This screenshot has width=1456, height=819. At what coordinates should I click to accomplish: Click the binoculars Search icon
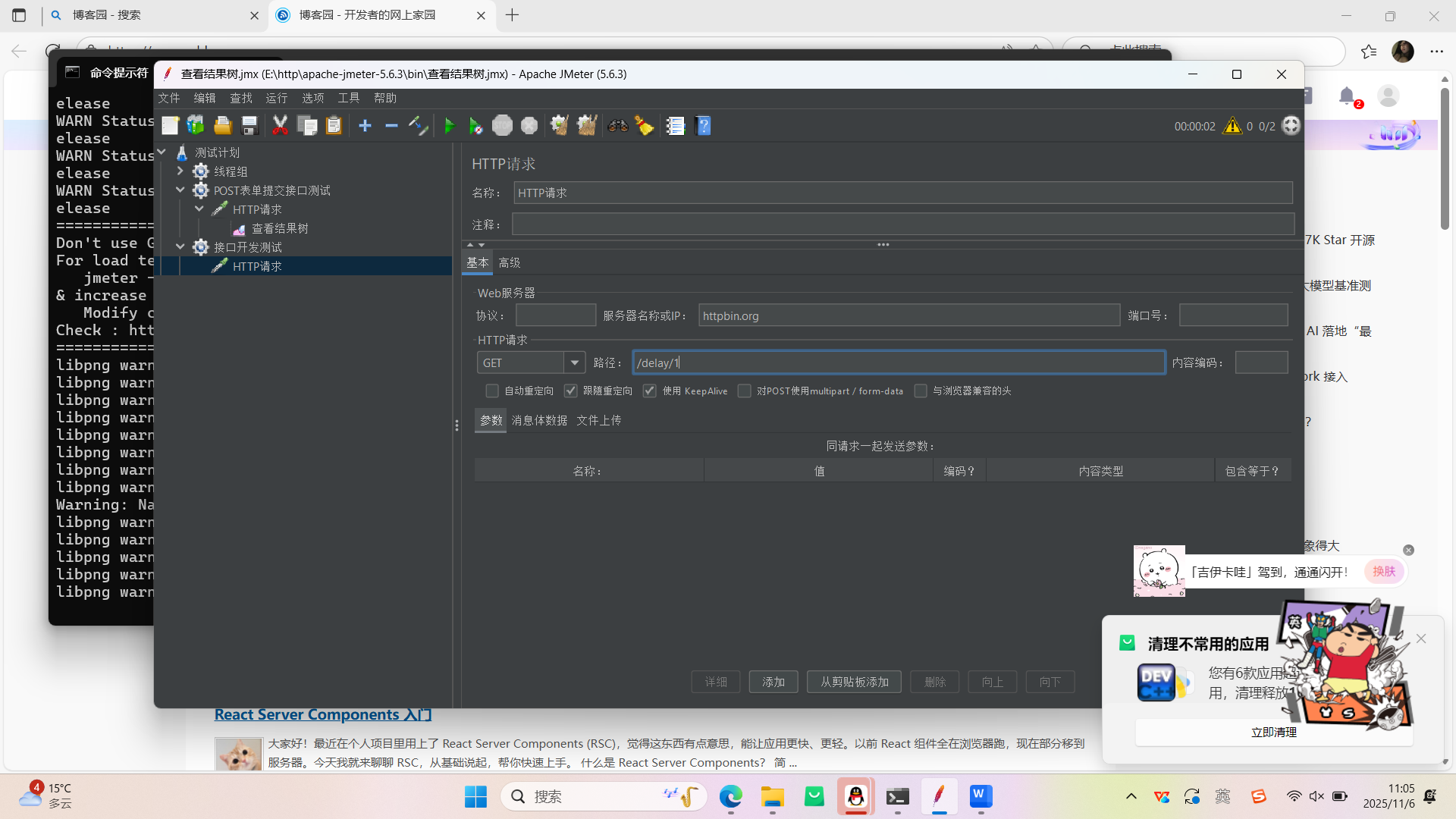tap(618, 126)
